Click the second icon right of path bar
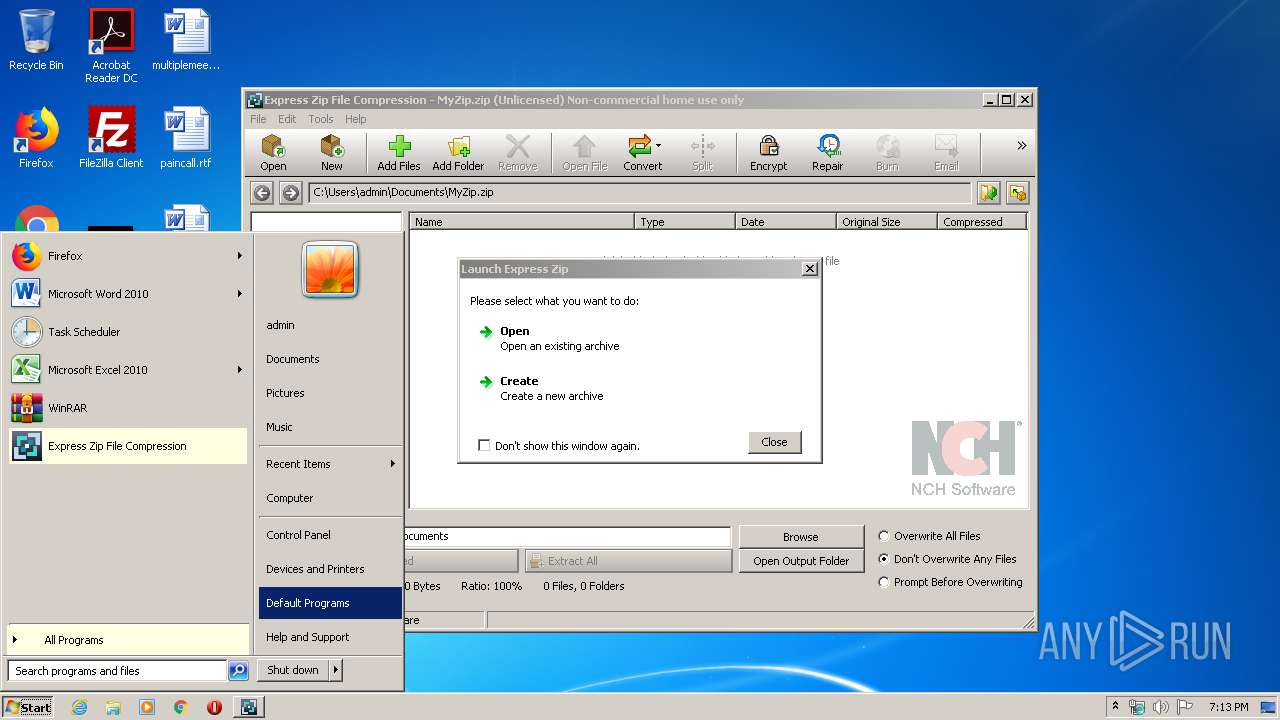Viewport: 1280px width, 720px height. point(1017,193)
